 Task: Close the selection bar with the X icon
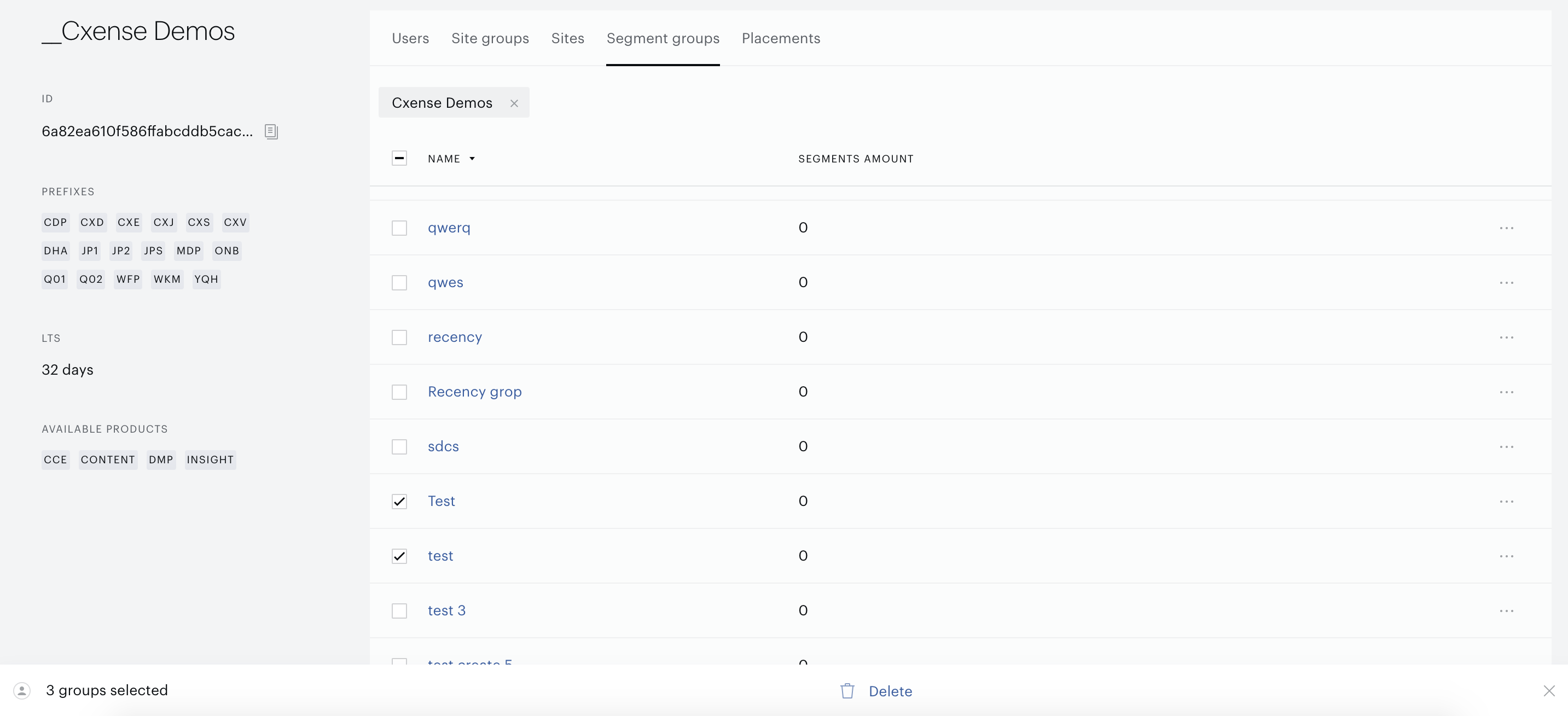pos(1549,691)
